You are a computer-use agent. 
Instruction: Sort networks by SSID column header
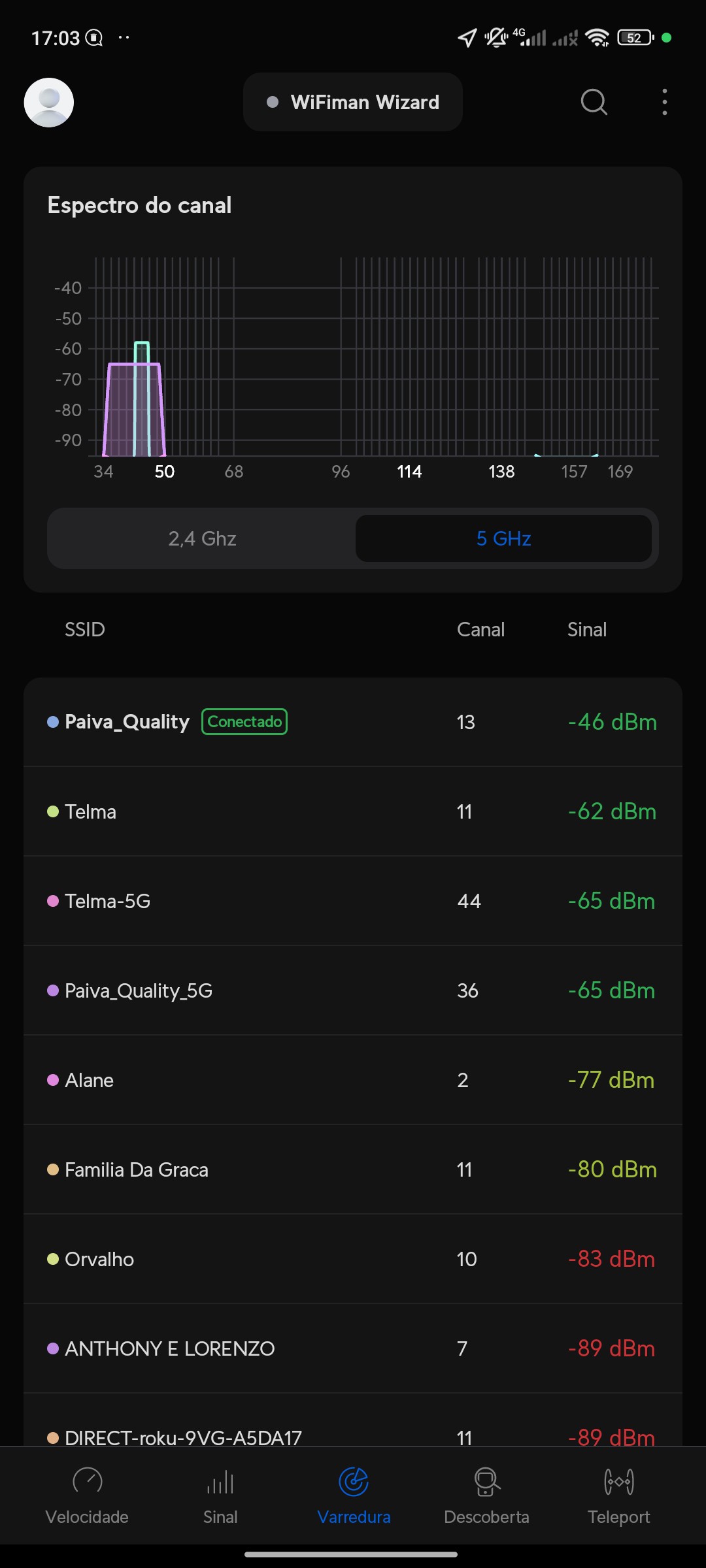point(85,630)
